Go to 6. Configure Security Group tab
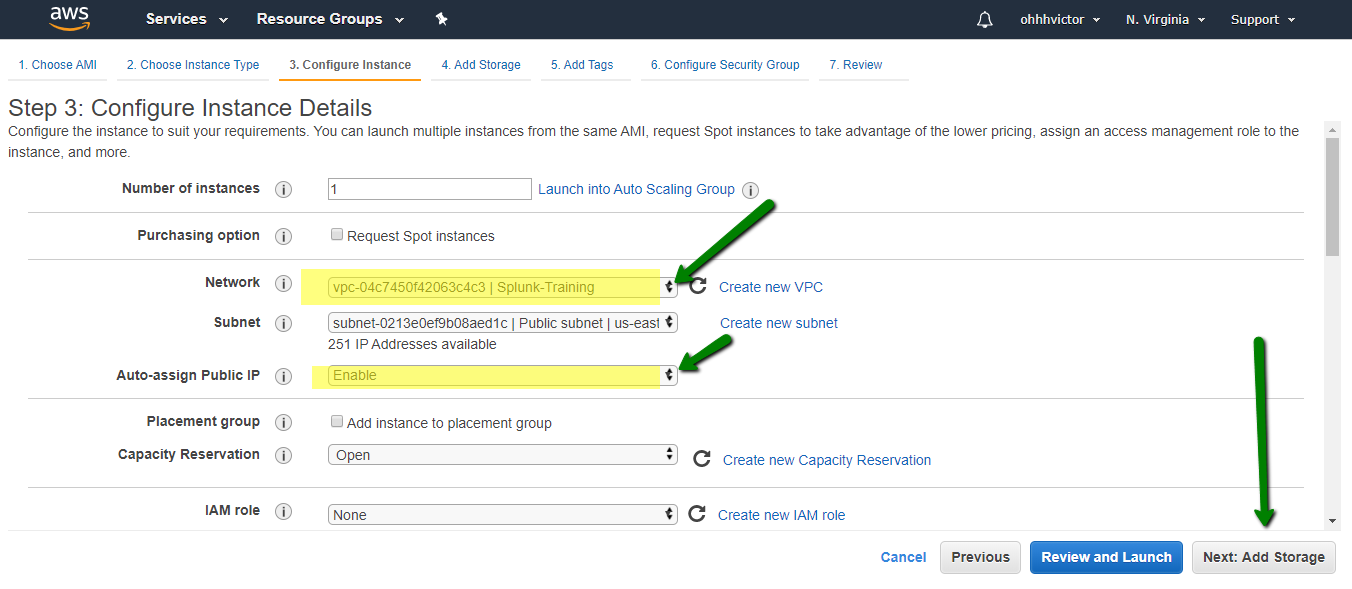 tap(725, 65)
